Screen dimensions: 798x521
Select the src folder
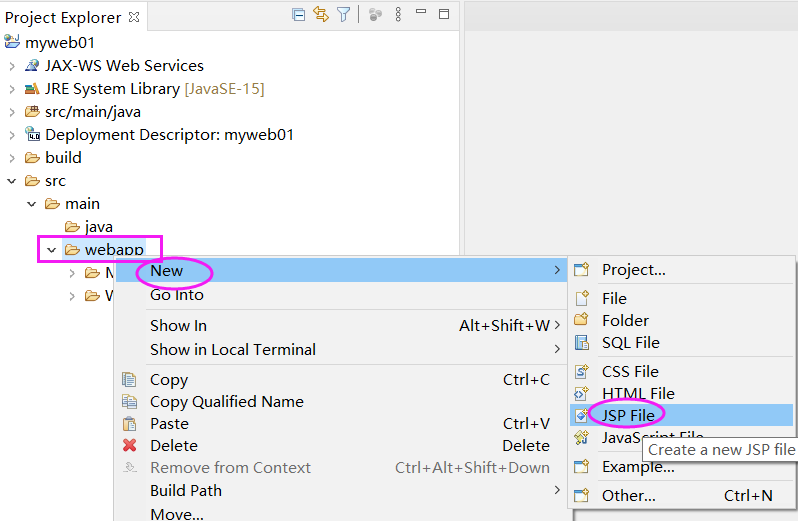[x=55, y=181]
